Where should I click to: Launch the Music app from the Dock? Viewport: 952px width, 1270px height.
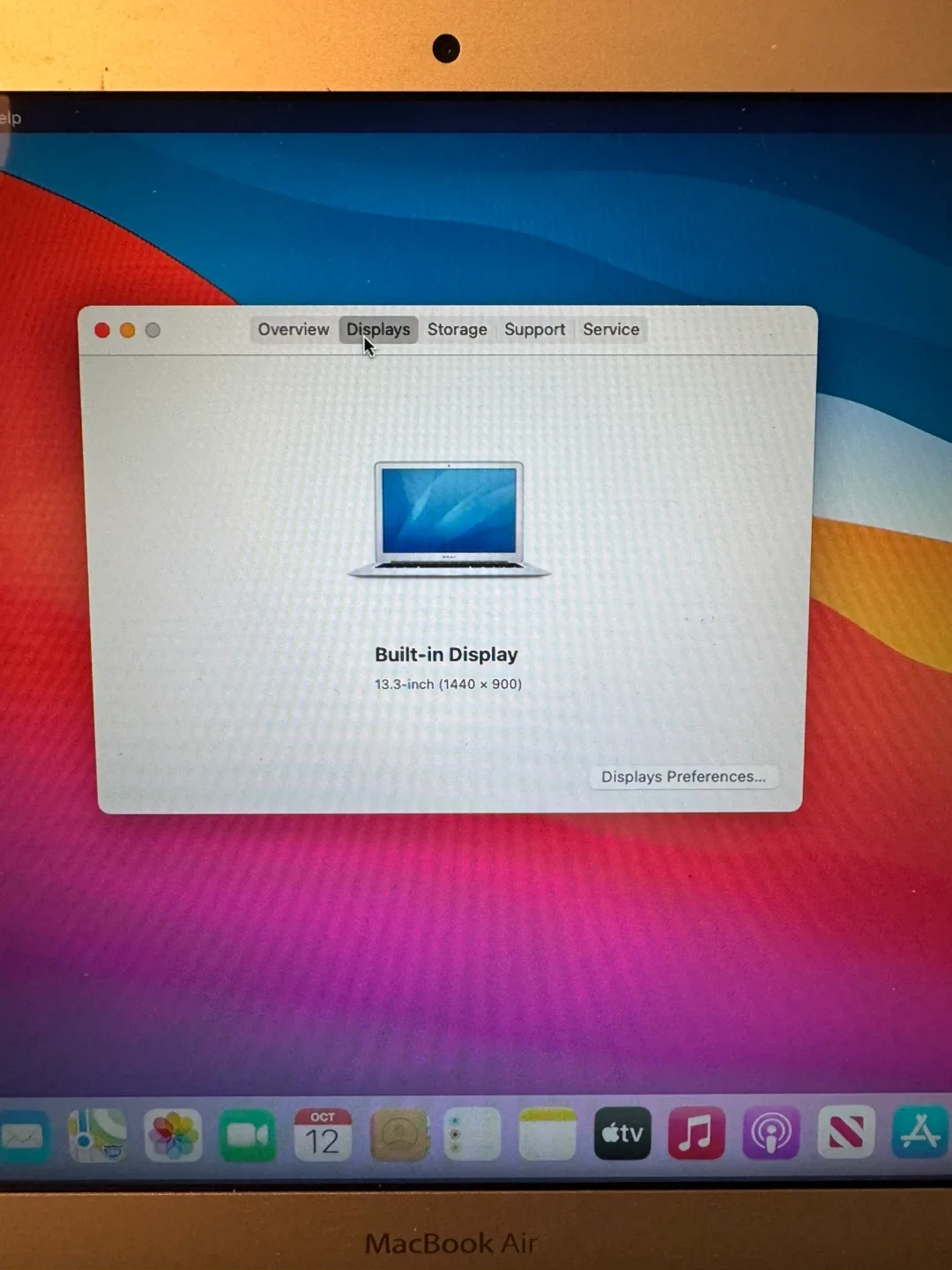coord(696,1133)
